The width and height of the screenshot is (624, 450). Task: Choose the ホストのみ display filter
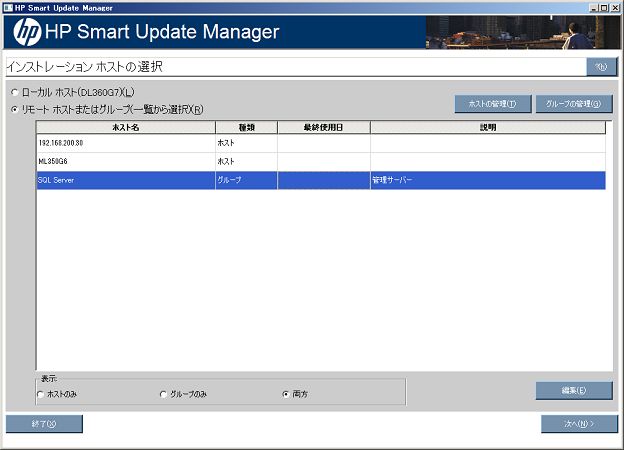pos(41,395)
